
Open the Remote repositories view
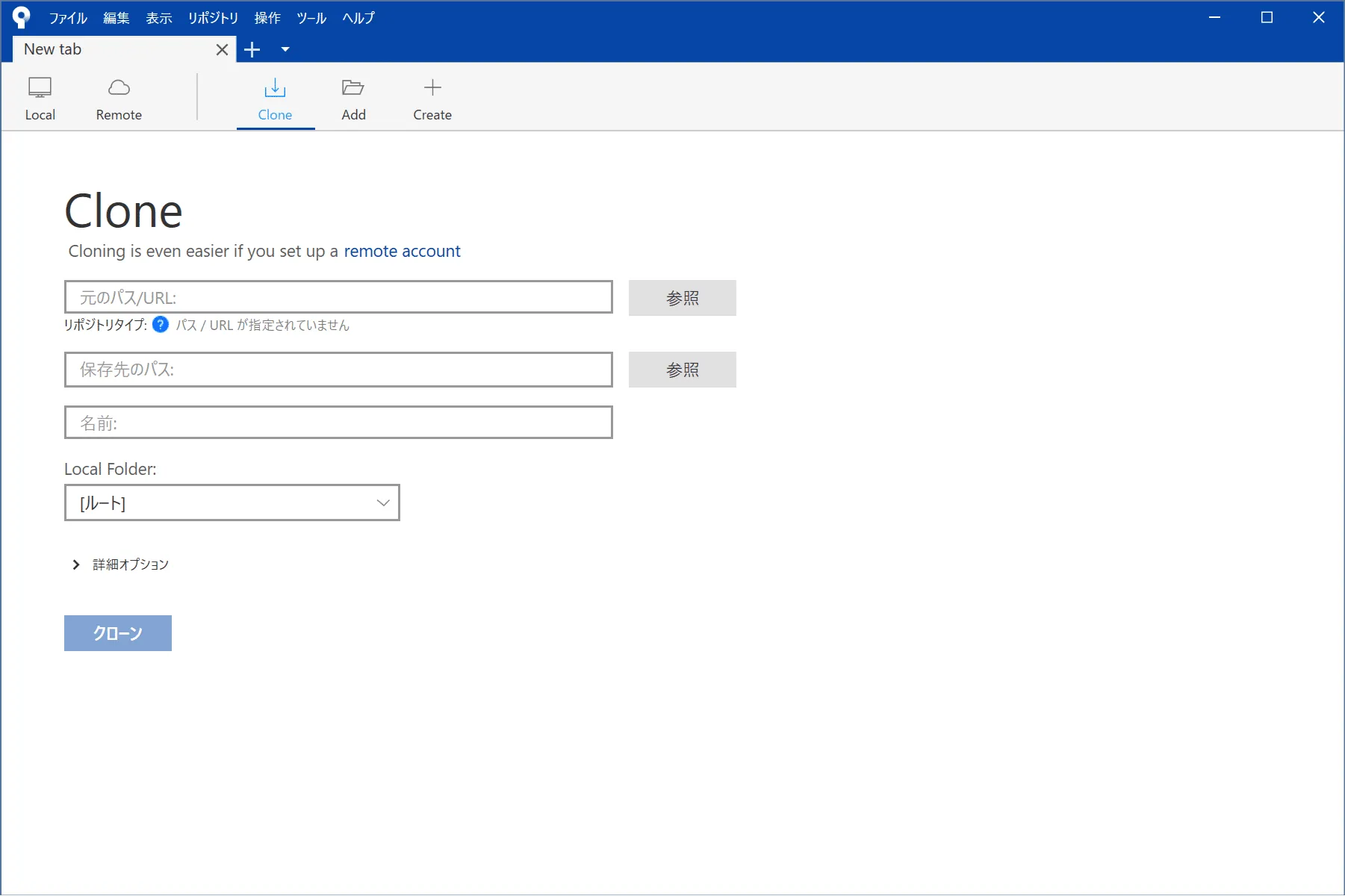pyautogui.click(x=119, y=98)
